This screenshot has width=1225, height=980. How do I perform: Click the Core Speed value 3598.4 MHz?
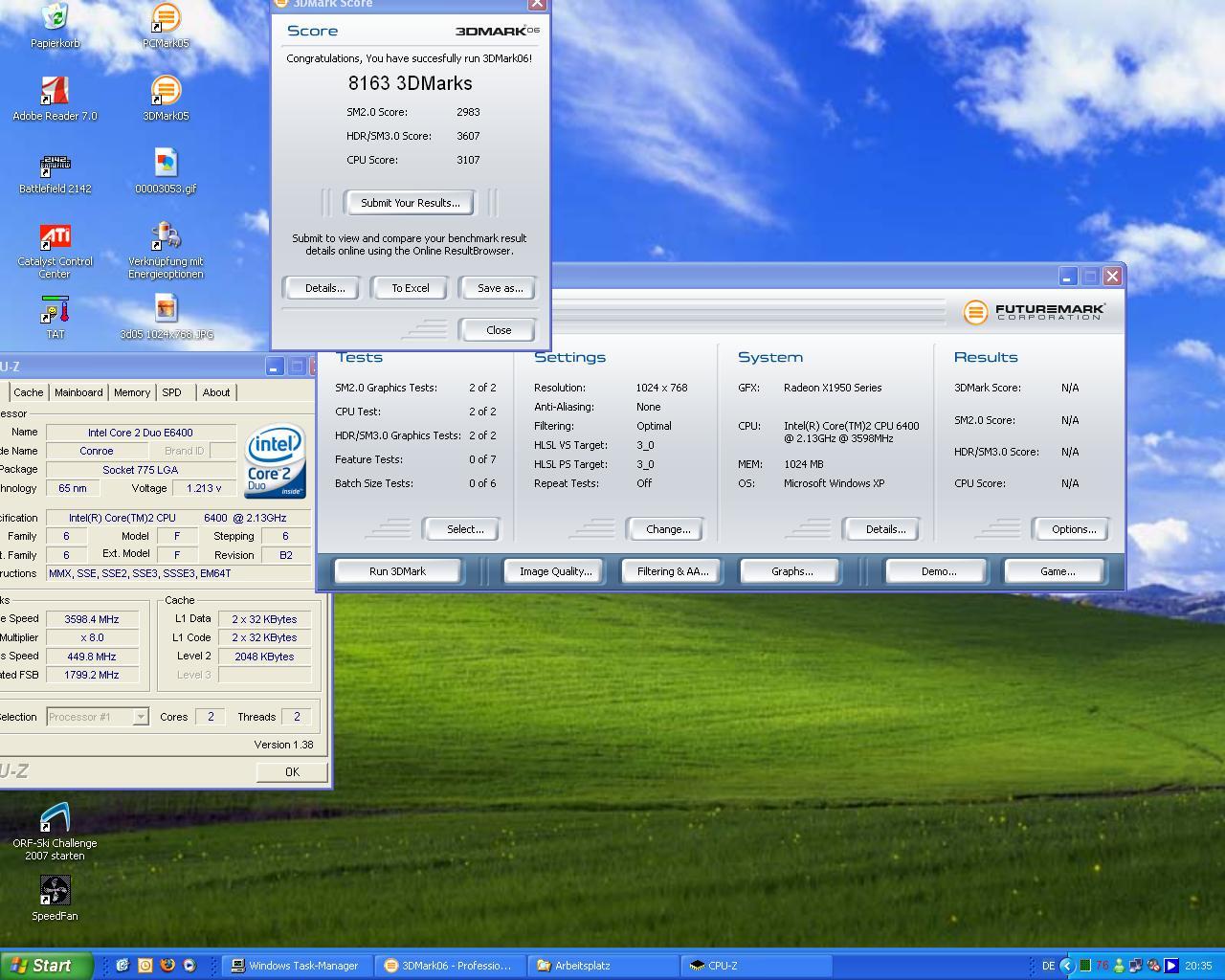coord(92,619)
